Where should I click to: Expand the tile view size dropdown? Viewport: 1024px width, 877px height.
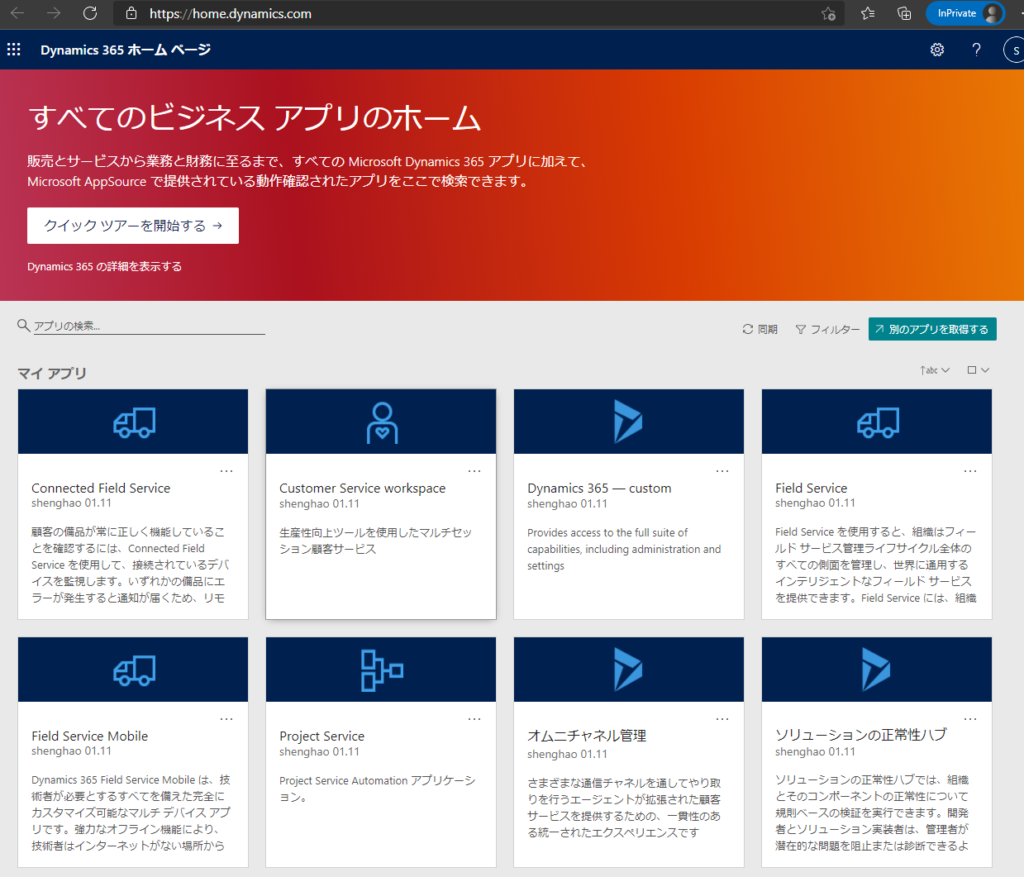978,370
